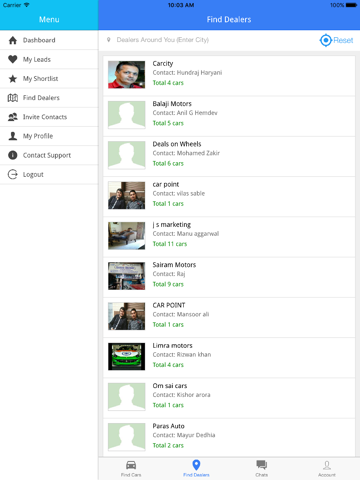Open My Leads menu item
Viewport: 360px width, 480px height.
49,59
